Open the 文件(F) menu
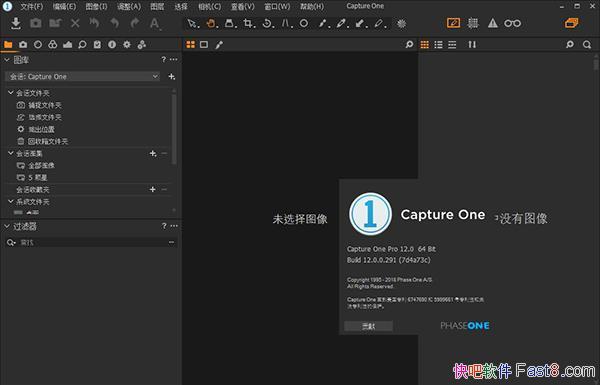Viewport: 600px width, 385px height. (32, 7)
